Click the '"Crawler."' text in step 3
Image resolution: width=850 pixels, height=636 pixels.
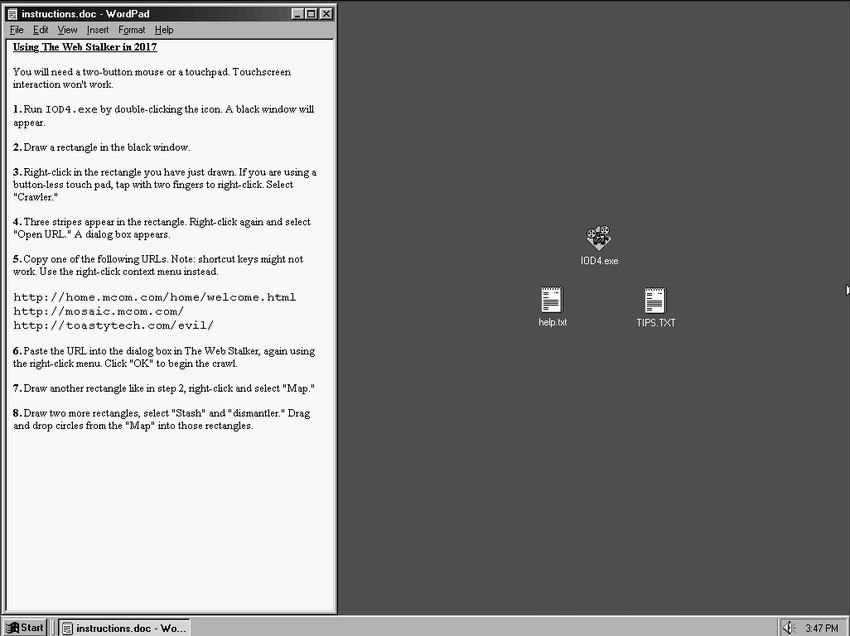tap(35, 197)
